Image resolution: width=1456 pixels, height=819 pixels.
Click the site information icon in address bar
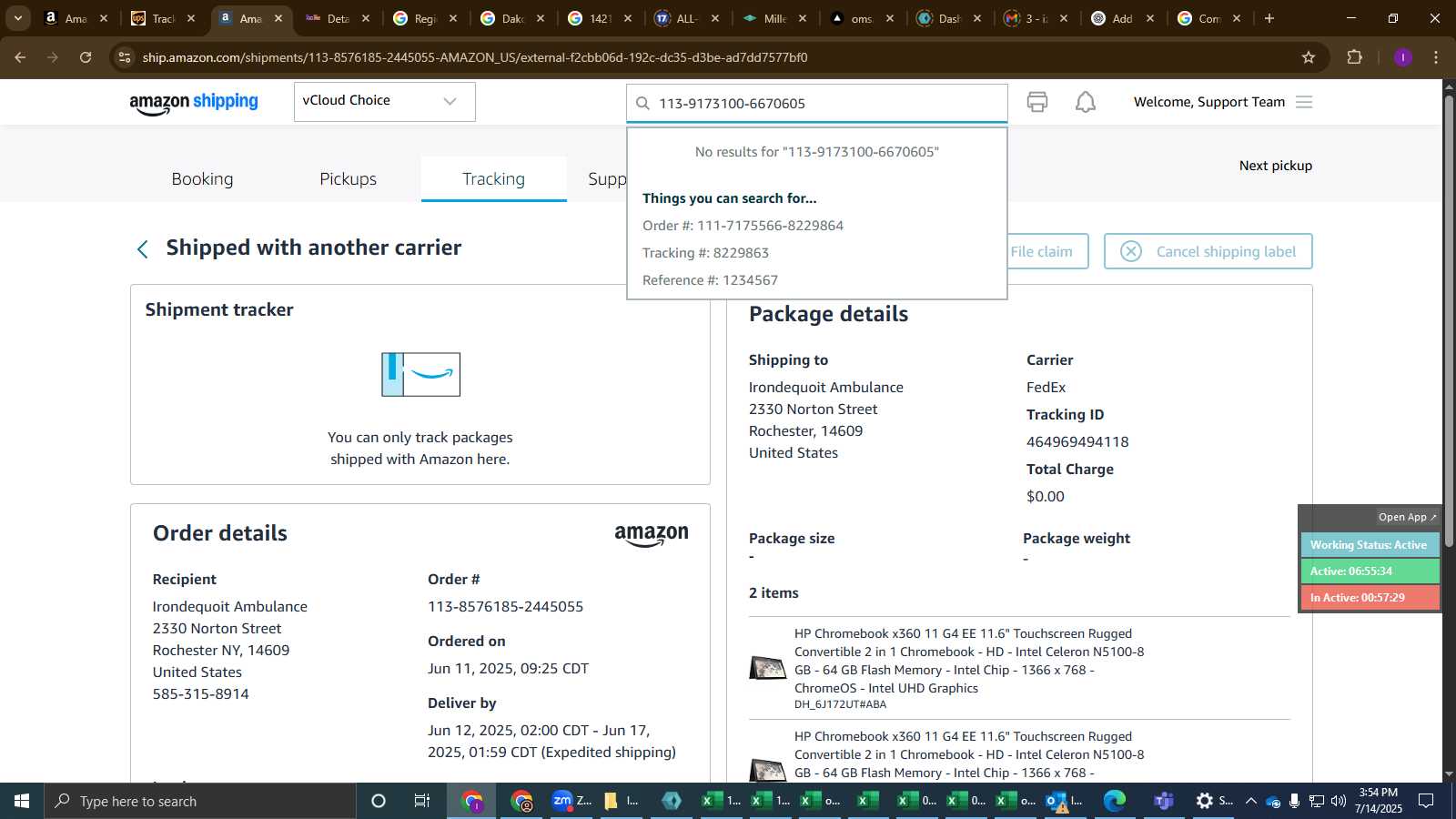coord(125,57)
